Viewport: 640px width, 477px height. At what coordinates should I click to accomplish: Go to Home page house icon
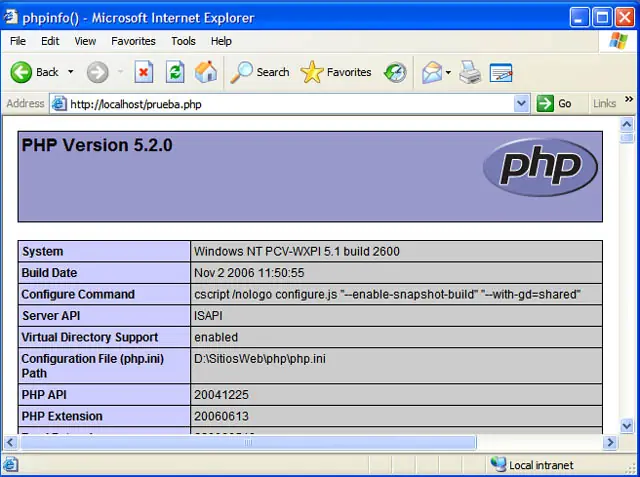pos(206,72)
